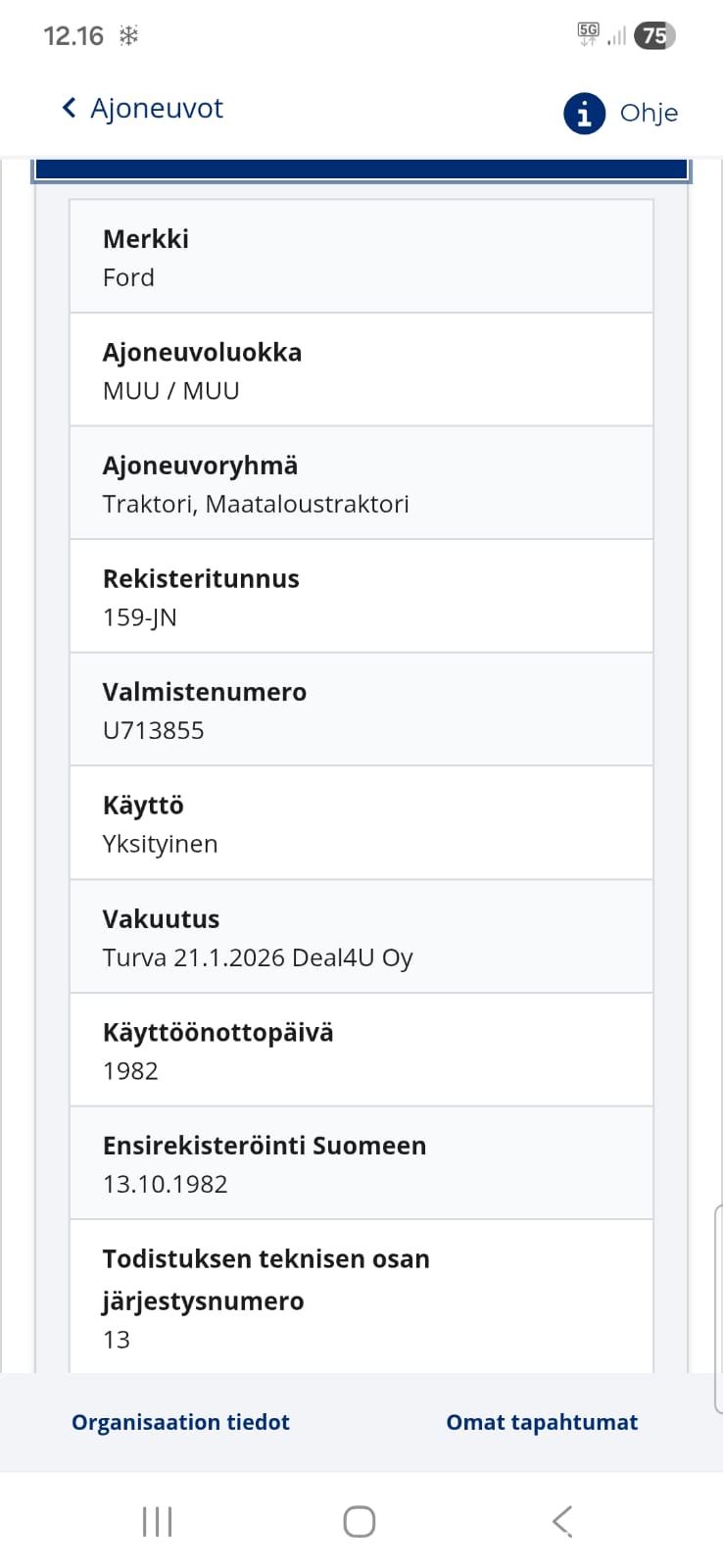Tap the Ensirekisteröinti Suomeen row
This screenshot has width=723, height=1568.
(361, 1163)
